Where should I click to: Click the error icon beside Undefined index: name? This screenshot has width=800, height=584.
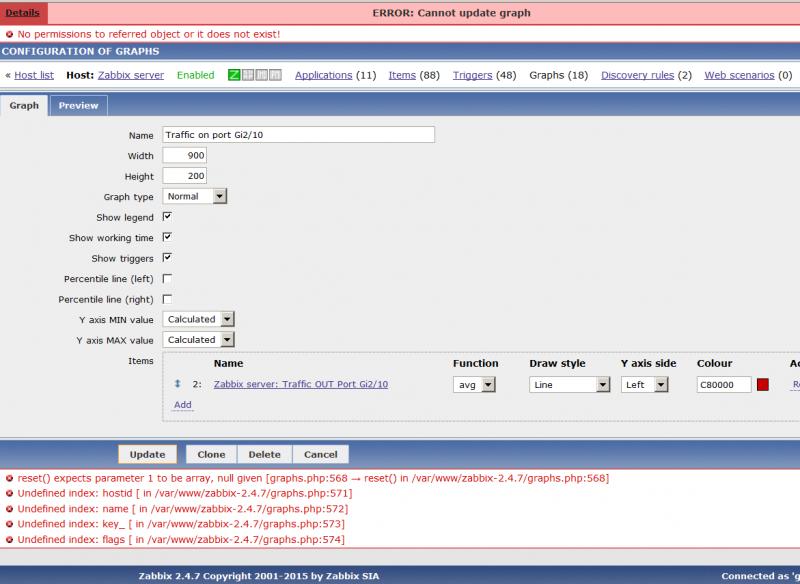[9, 509]
